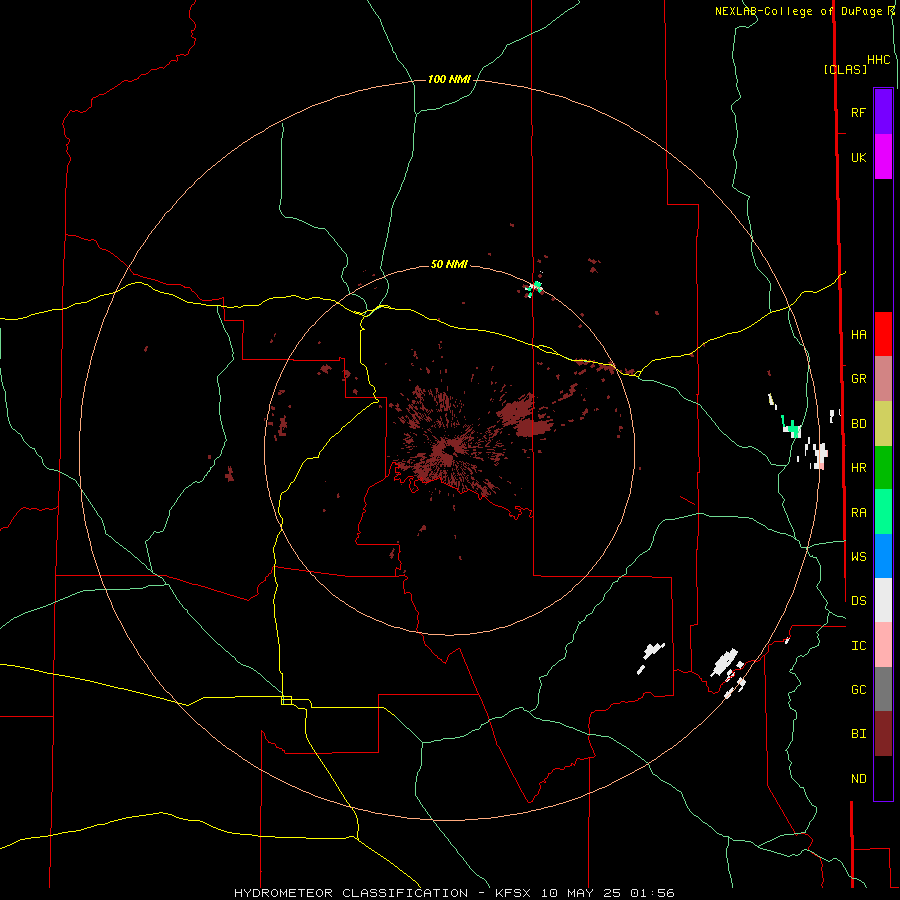900x900 pixels.
Task: Click the HA legend label
Action: 858,334
